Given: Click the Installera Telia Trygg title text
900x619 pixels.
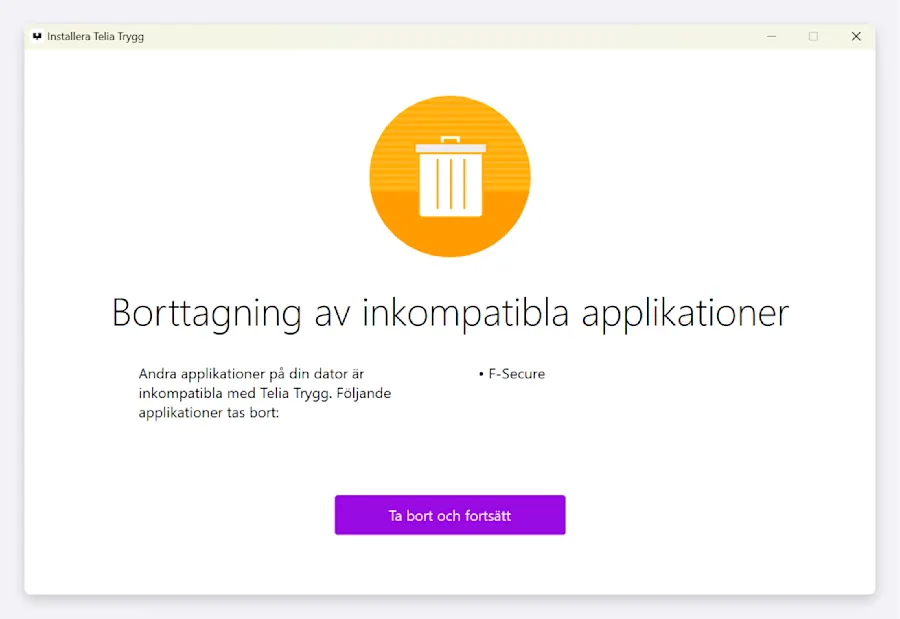Looking at the screenshot, I should pyautogui.click(x=96, y=36).
